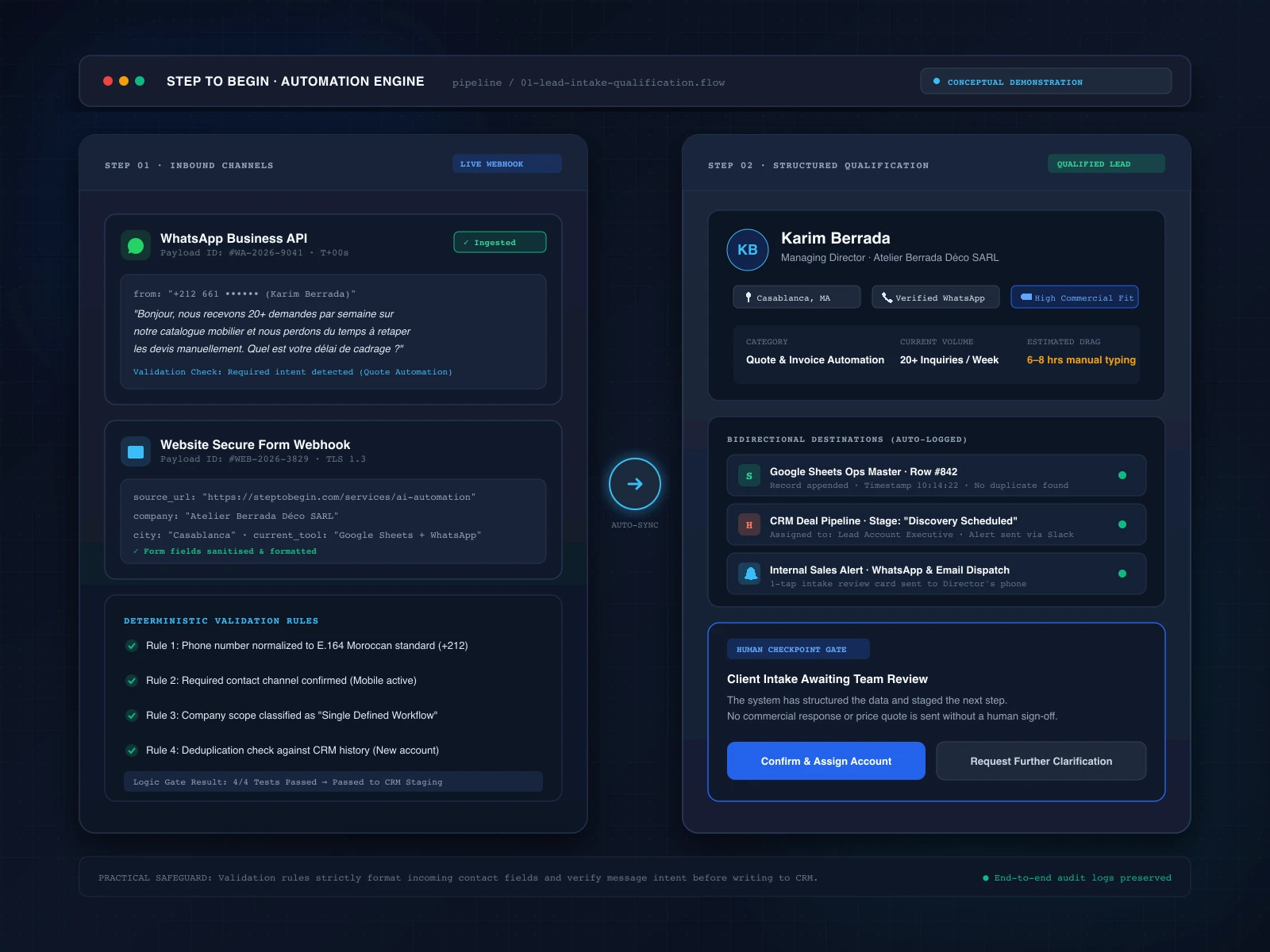1270x952 pixels.
Task: Click the Google Sheets row green status dot
Action: click(x=1122, y=475)
